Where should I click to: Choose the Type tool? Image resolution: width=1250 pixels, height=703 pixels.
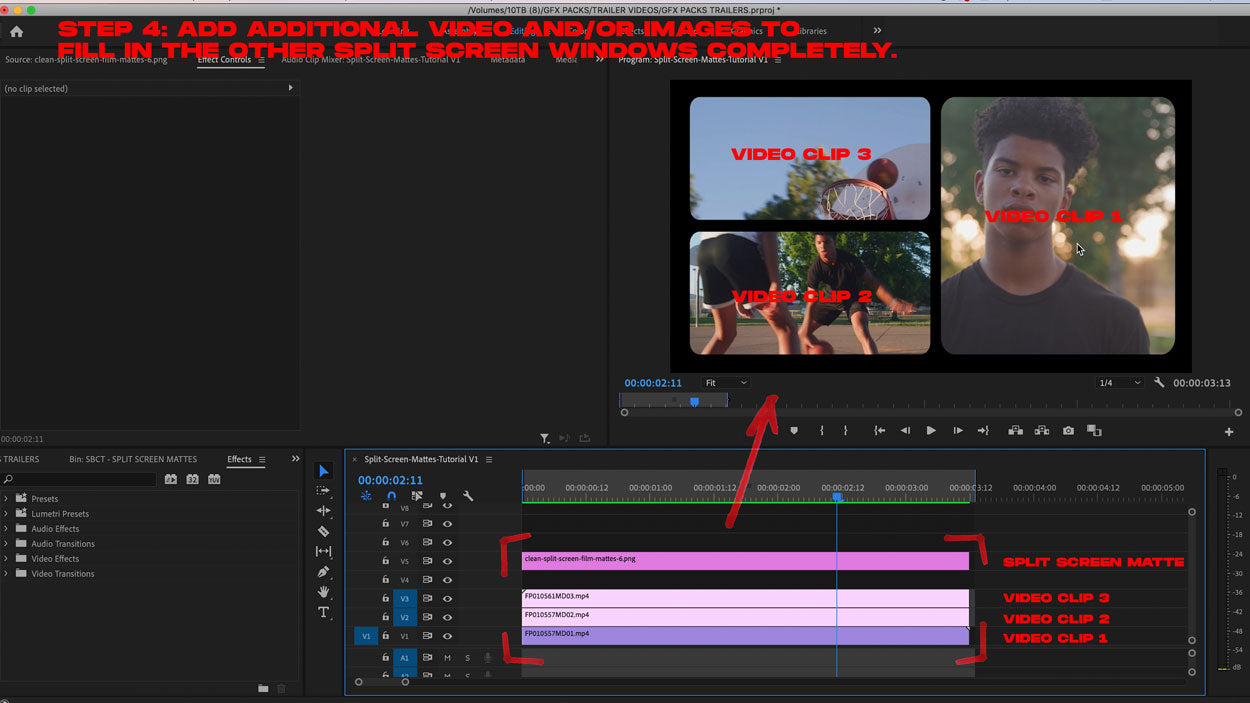pyautogui.click(x=323, y=612)
